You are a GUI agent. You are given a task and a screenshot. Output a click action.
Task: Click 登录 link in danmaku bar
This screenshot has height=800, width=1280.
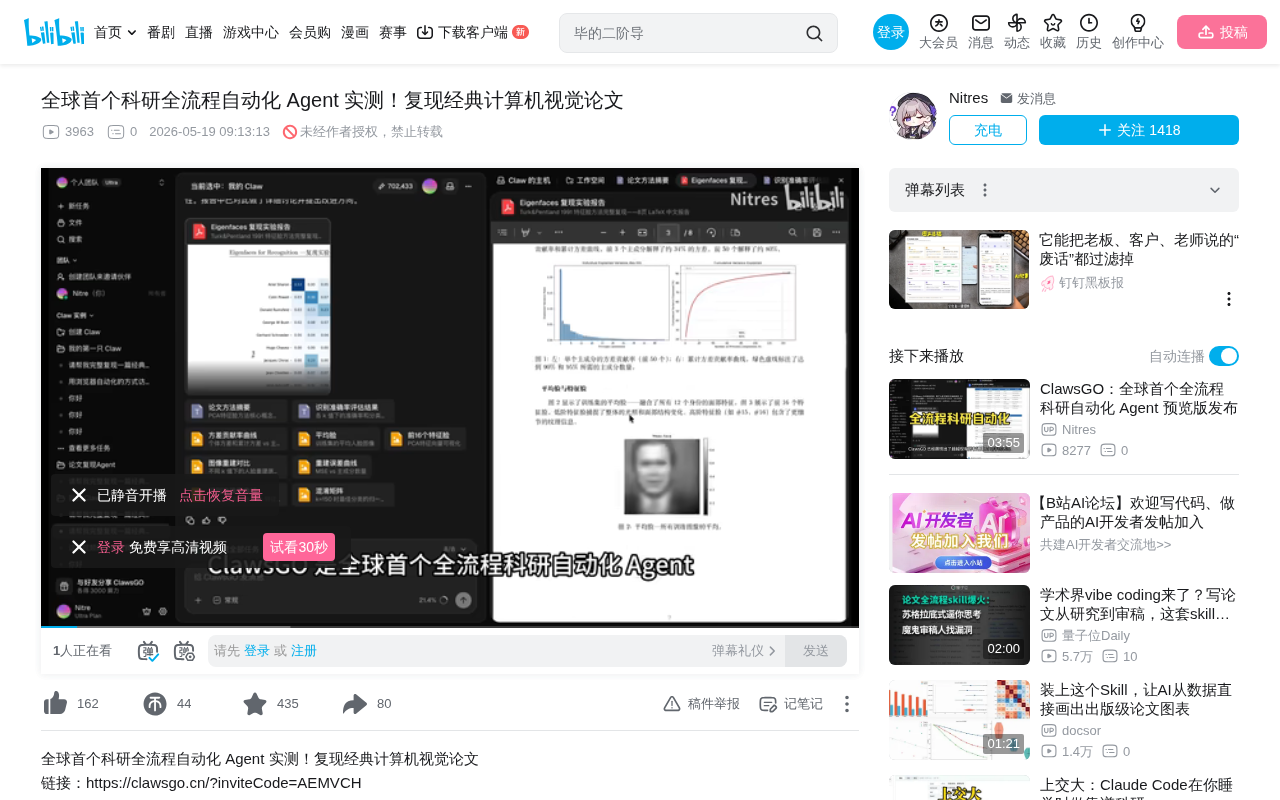click(257, 651)
